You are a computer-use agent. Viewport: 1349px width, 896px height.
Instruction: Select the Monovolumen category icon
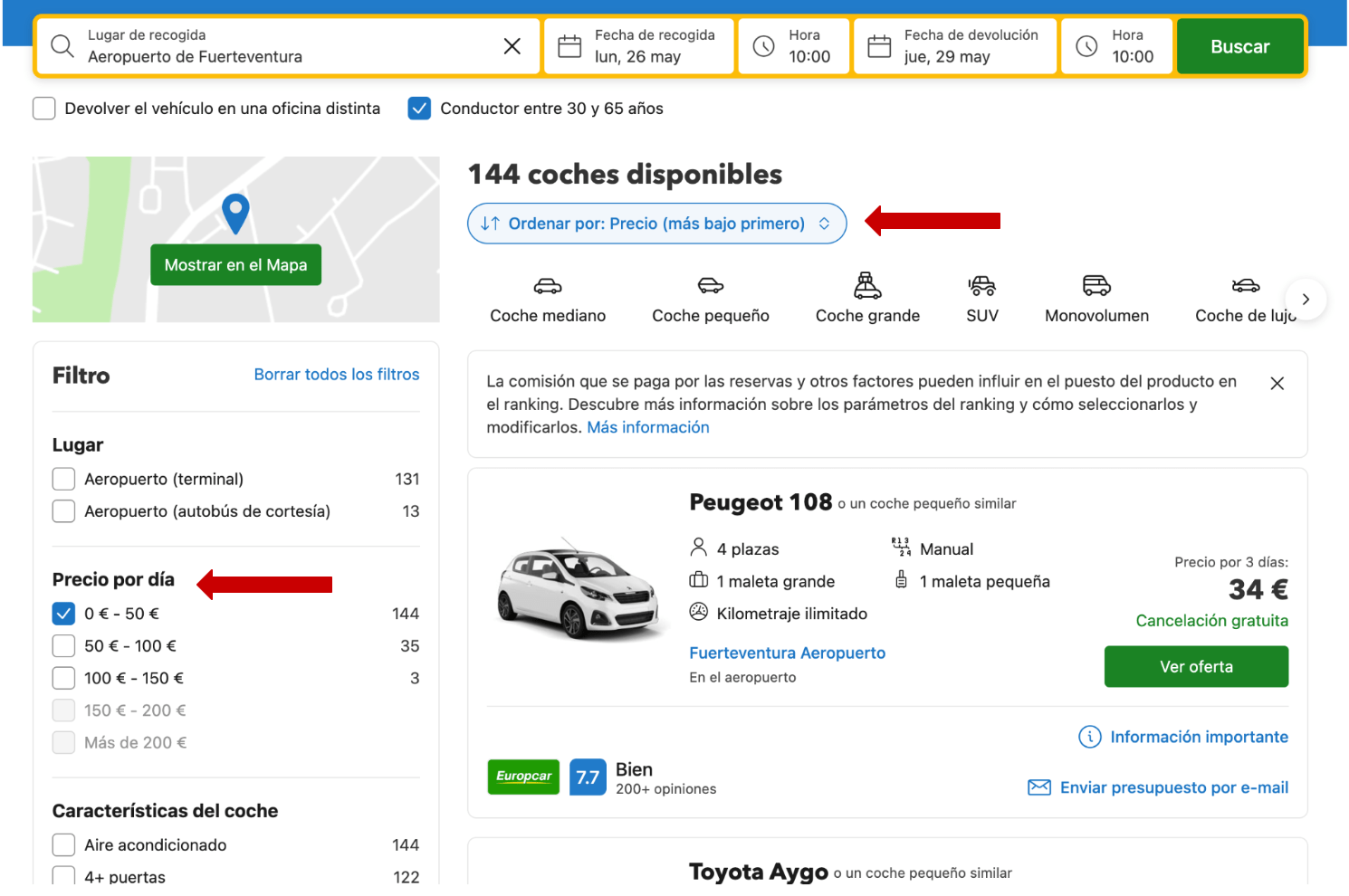pos(1096,287)
